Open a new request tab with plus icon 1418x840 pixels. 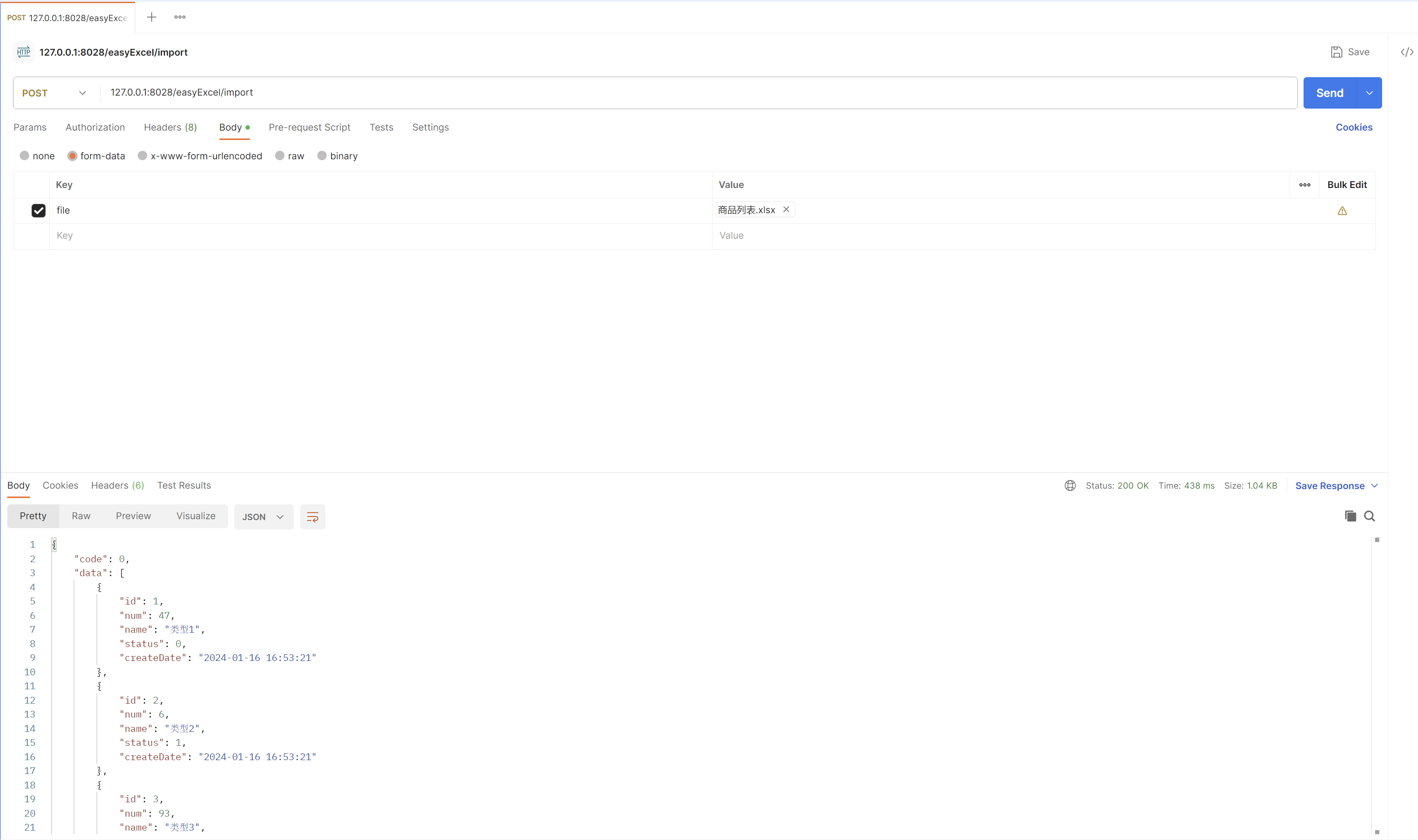pos(151,17)
